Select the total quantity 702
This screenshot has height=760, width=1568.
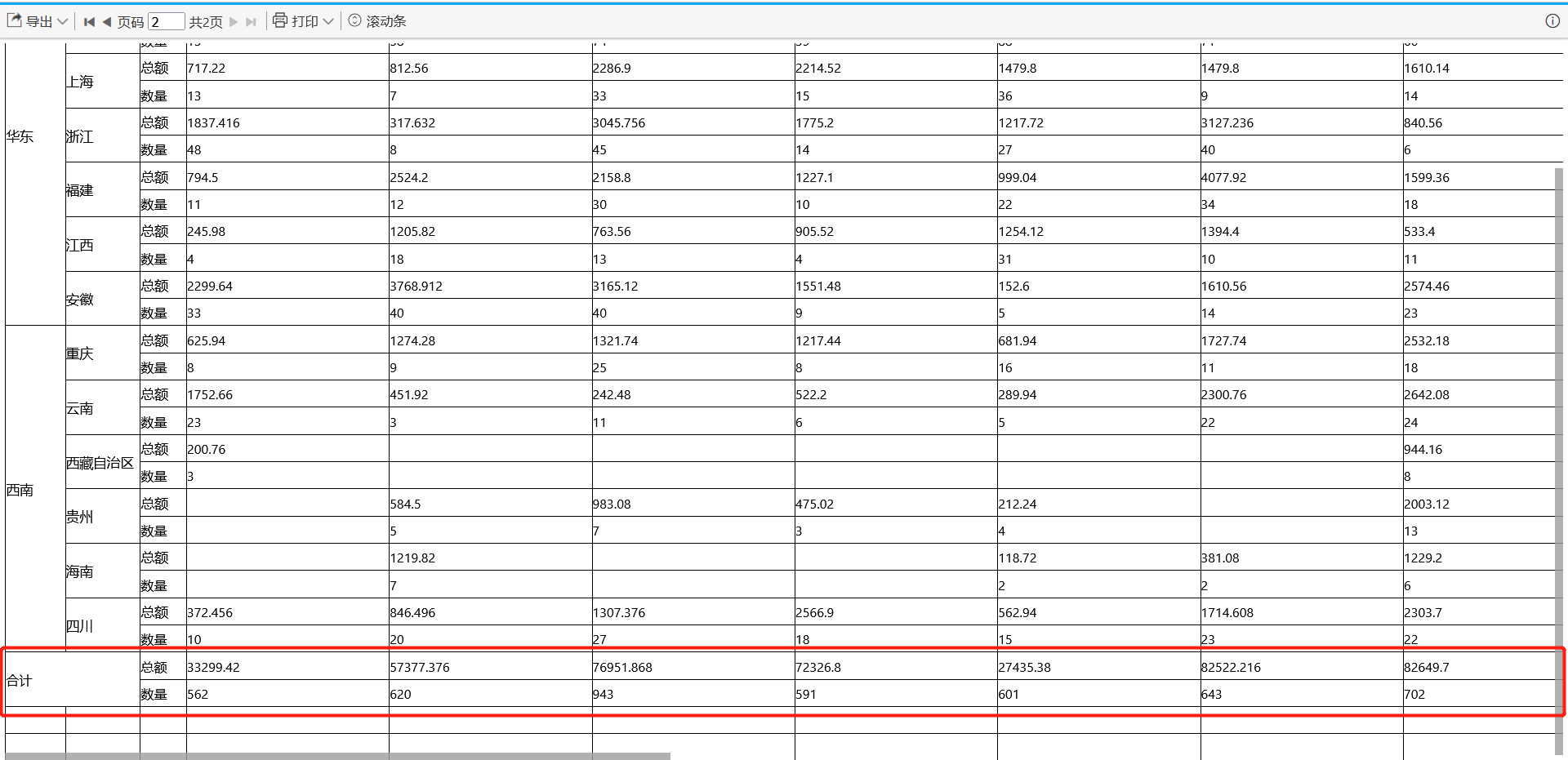[x=1415, y=695]
